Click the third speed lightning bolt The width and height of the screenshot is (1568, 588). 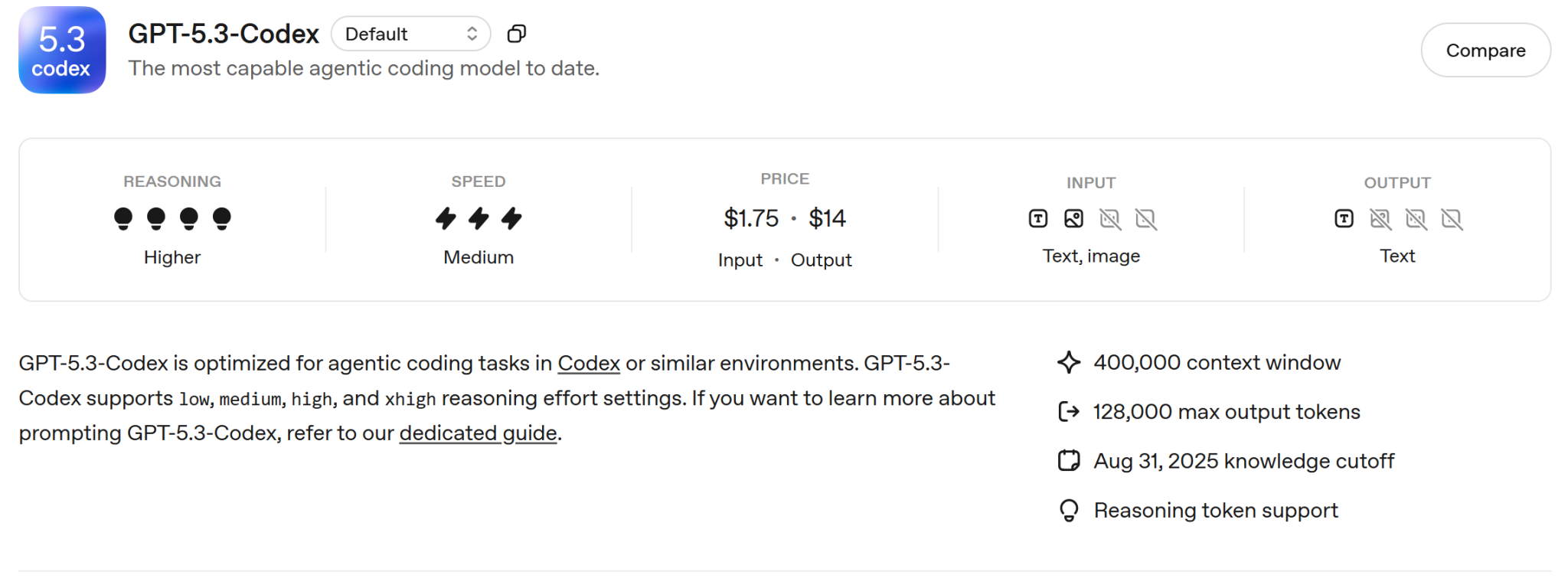(x=511, y=218)
